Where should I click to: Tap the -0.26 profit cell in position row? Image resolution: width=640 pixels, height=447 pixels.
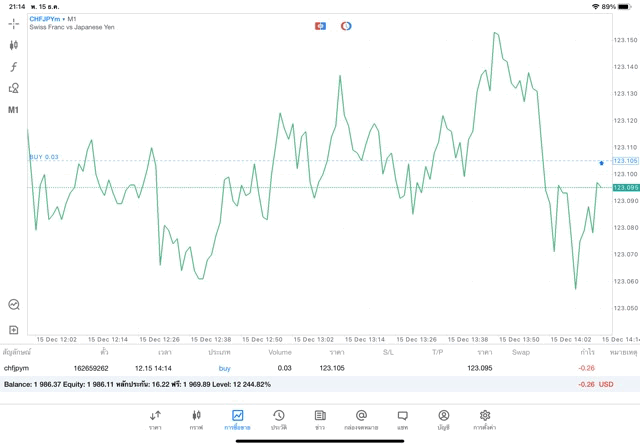(587, 368)
